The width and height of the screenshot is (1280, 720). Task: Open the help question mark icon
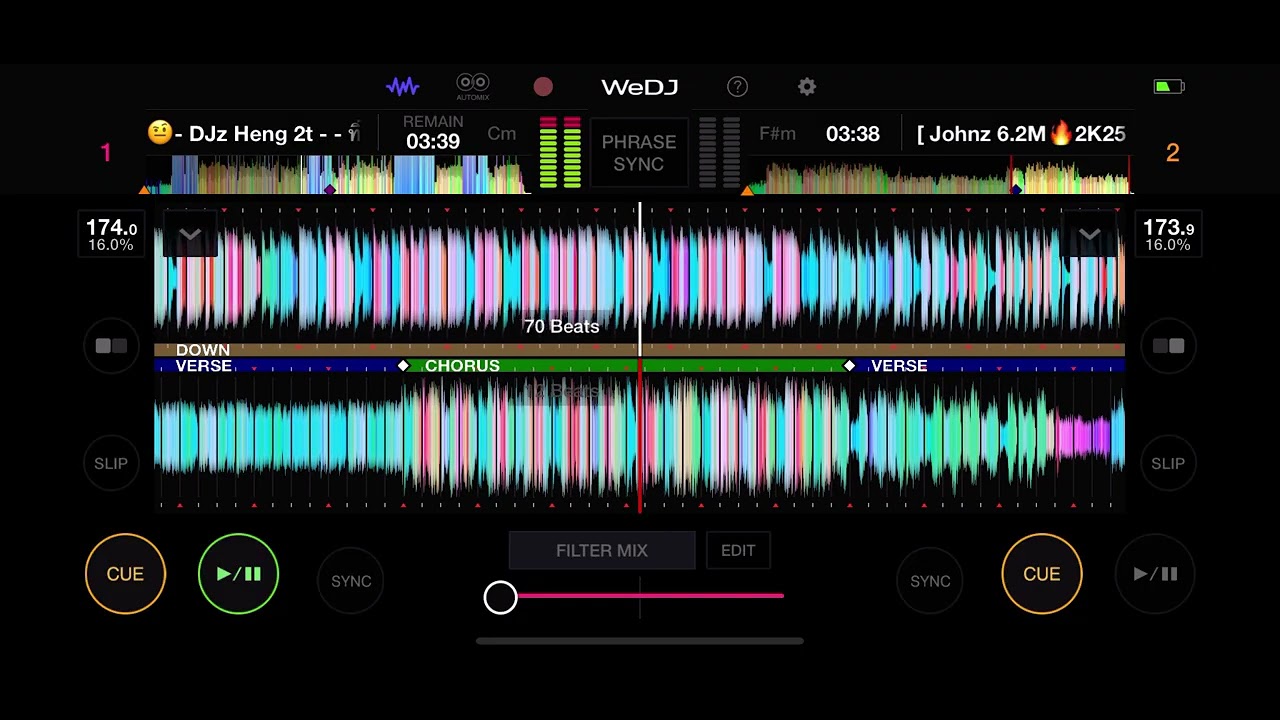point(737,87)
